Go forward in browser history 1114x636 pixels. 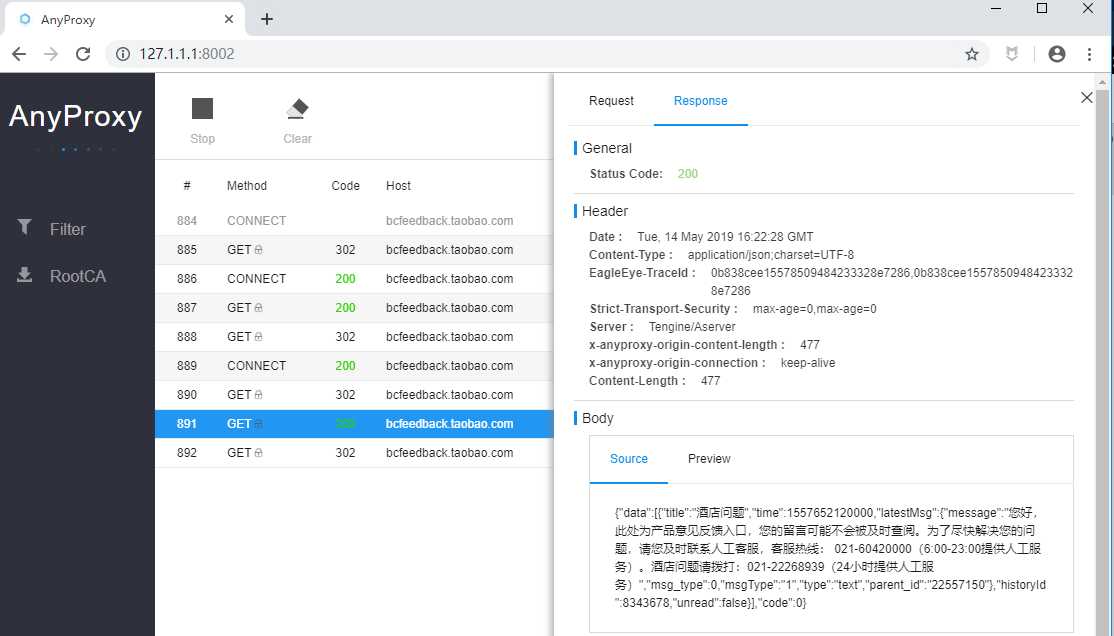point(51,54)
